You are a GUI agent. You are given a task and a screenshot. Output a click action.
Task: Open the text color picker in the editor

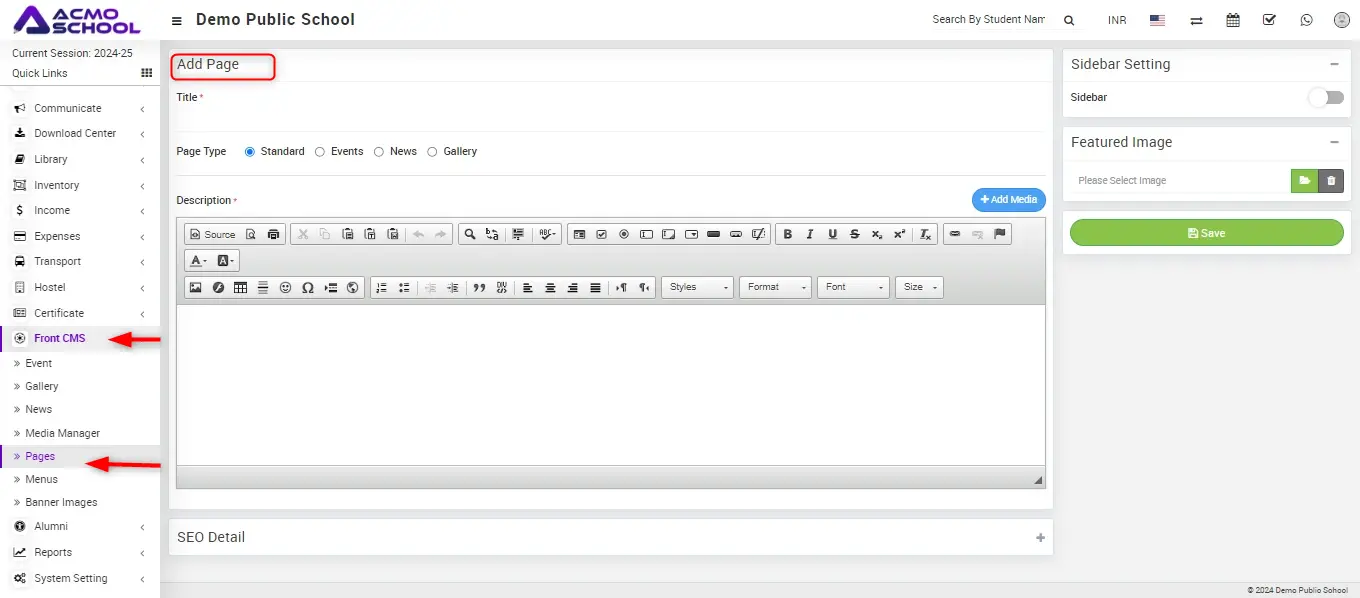point(198,261)
